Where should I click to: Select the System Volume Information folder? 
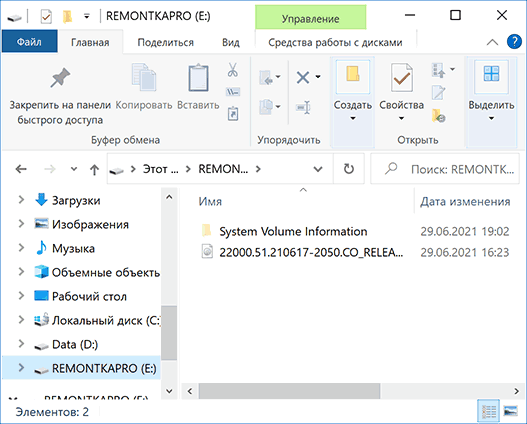[293, 231]
